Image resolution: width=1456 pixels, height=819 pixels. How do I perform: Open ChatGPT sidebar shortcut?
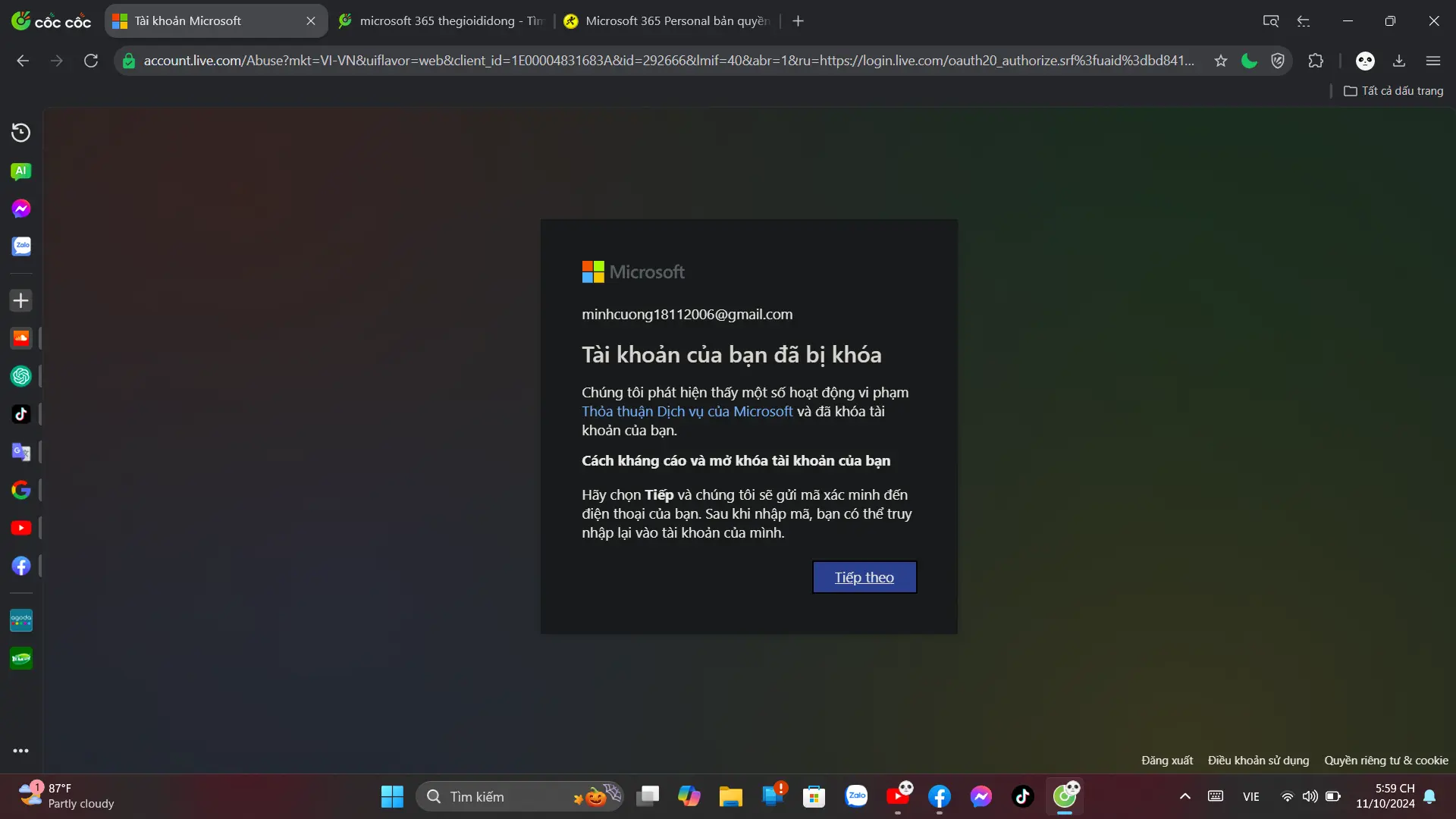tap(21, 376)
